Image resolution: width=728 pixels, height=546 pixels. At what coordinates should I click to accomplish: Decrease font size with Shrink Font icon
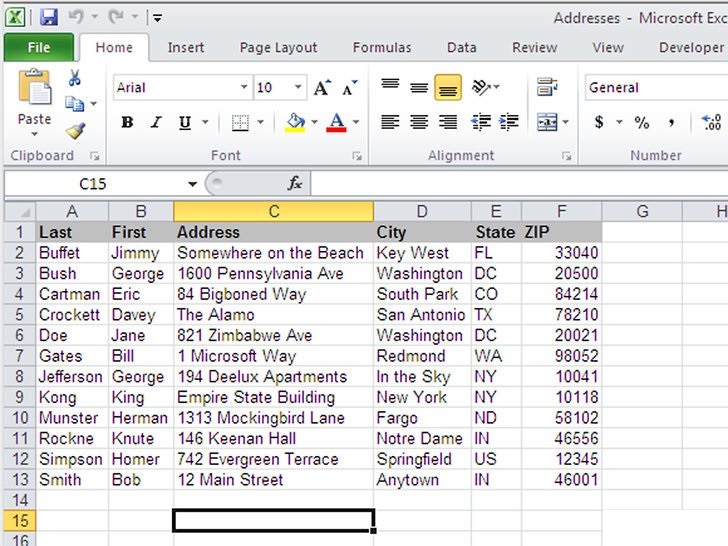[350, 87]
